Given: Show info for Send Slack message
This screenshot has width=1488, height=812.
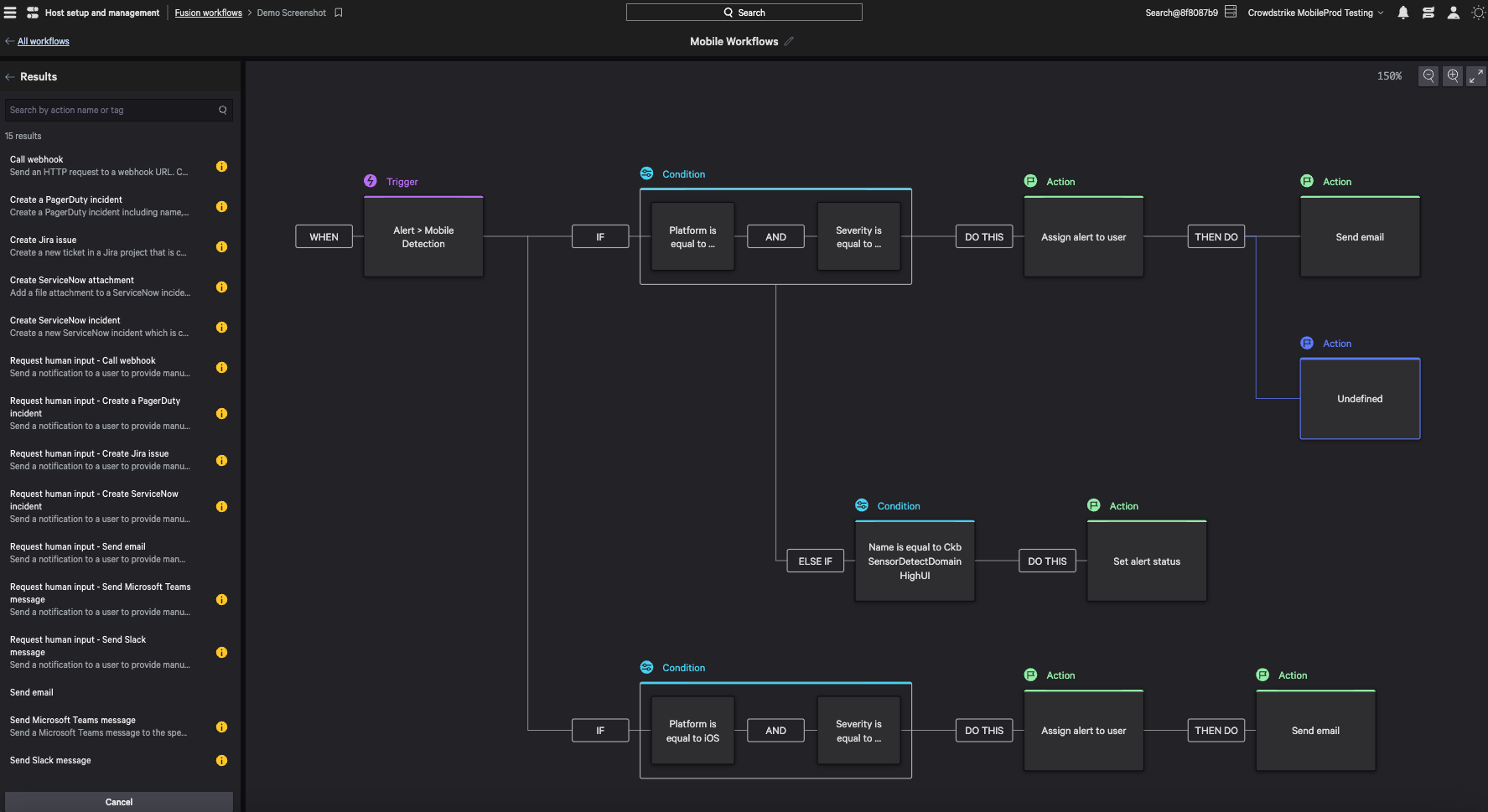Looking at the screenshot, I should (x=221, y=760).
